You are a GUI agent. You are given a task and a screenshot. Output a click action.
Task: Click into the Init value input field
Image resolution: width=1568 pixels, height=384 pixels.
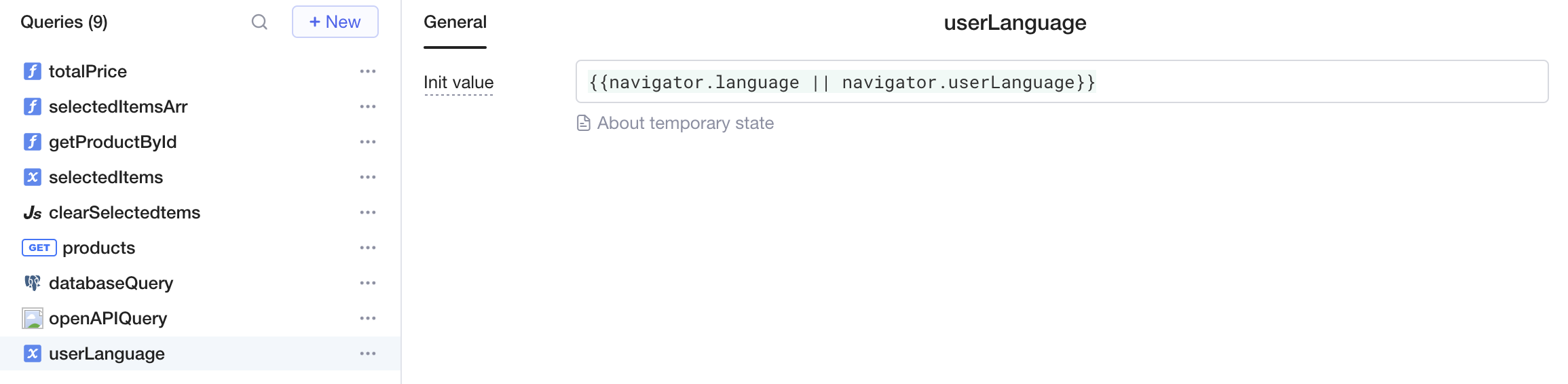[1290, 82]
